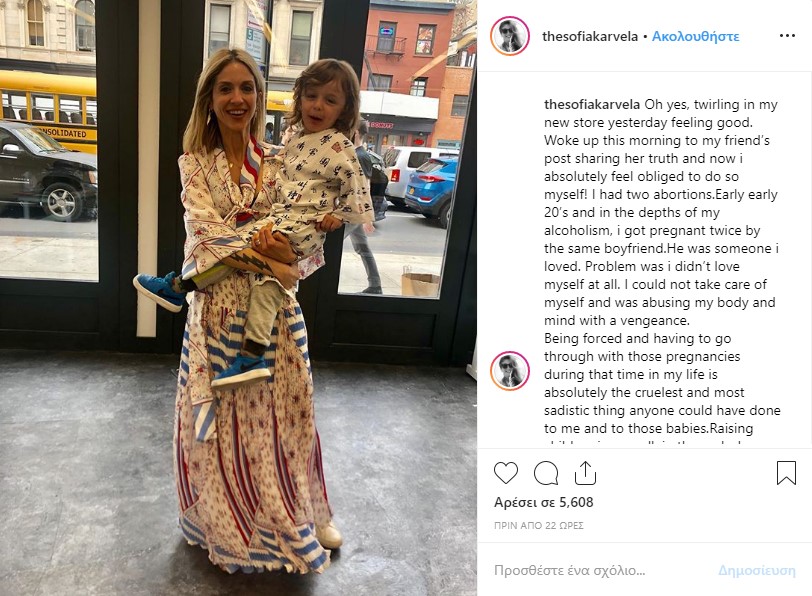Click the bold thesofiakarvela name in the caption
Screen dimensions: 812x596
pyautogui.click(x=592, y=105)
